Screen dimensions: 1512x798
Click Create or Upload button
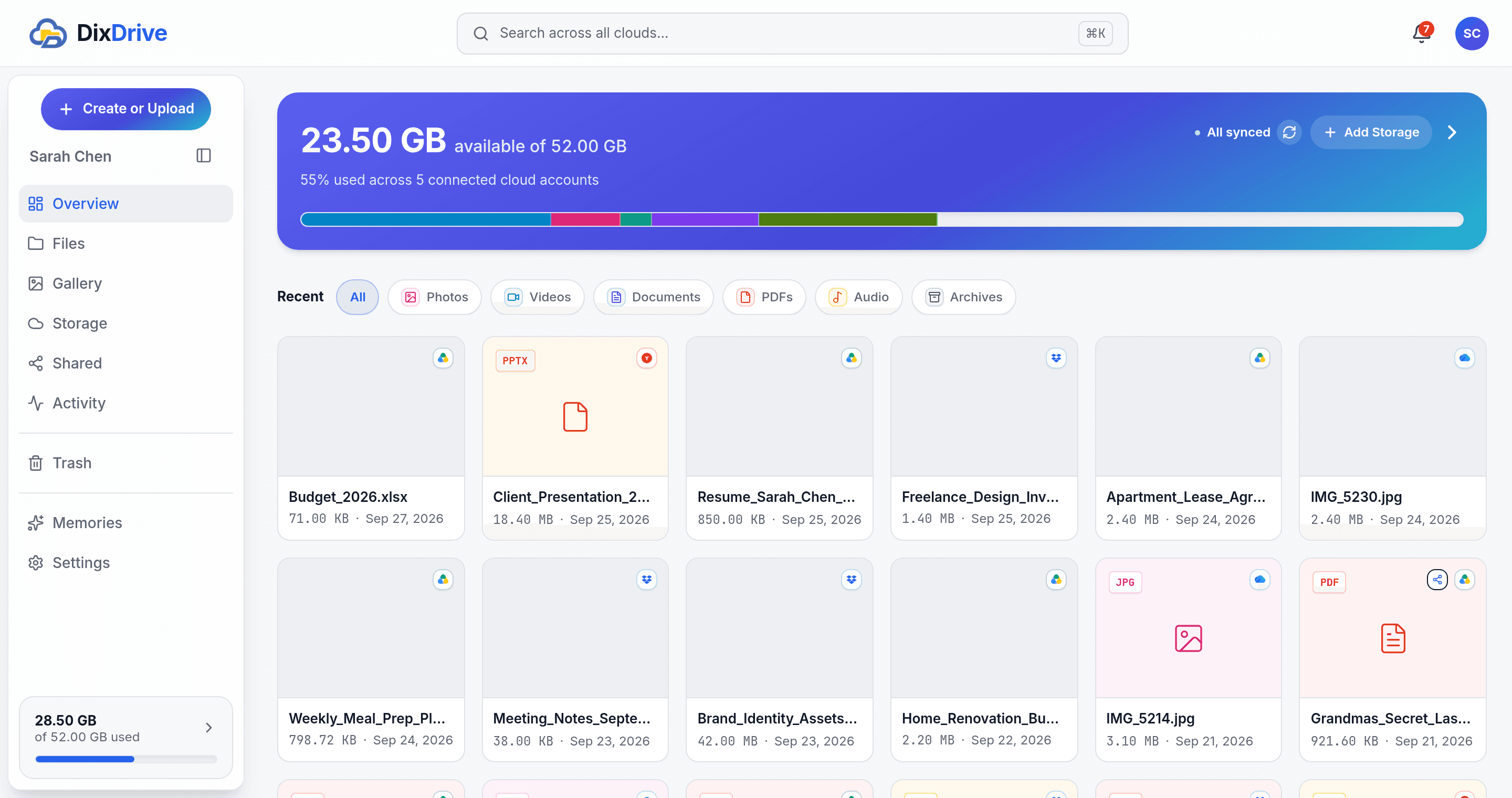point(125,109)
